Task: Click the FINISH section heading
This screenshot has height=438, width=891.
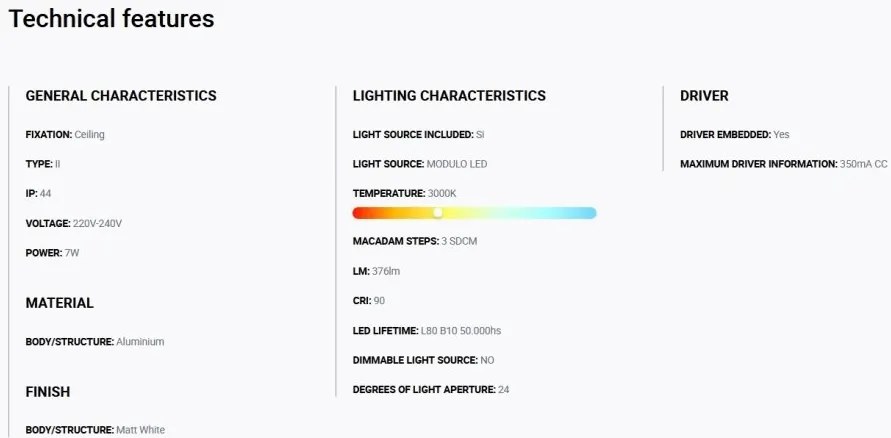Action: click(x=48, y=391)
